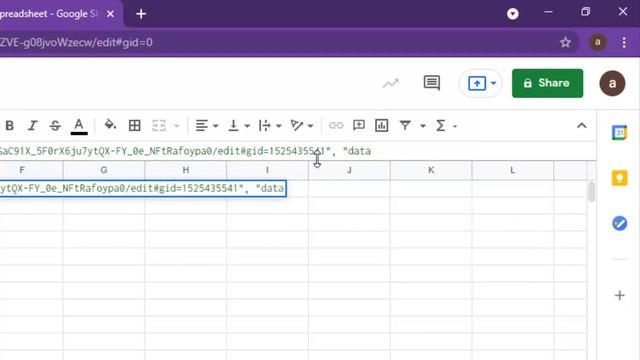Viewport: 640px width, 360px height.
Task: Select column H header
Action: click(186, 170)
